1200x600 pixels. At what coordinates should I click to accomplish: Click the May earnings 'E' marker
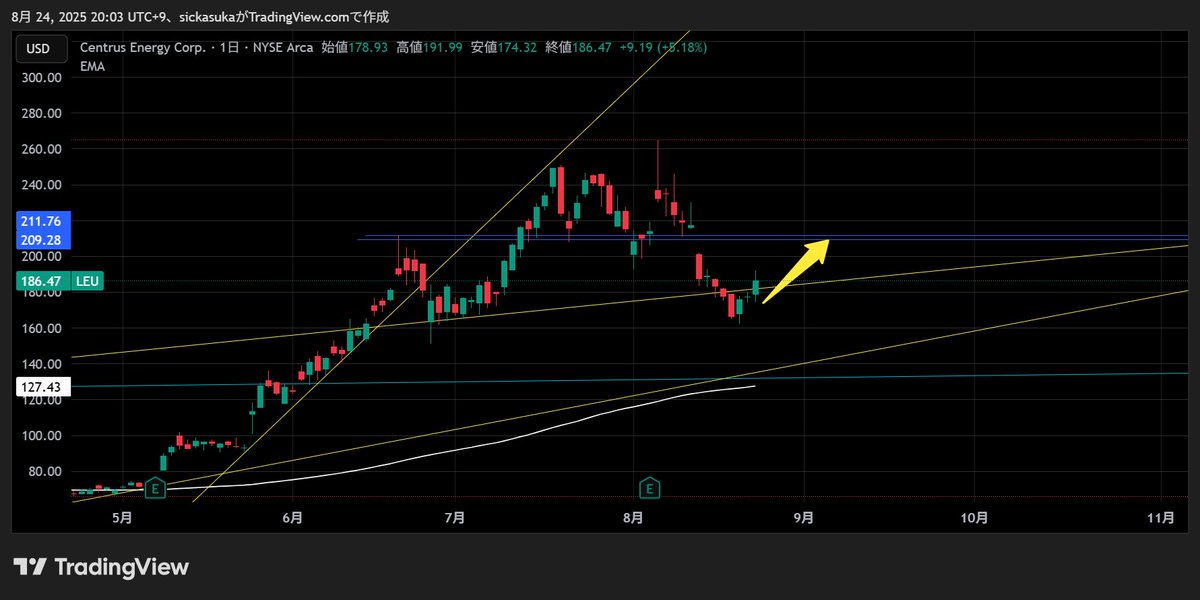tap(154, 488)
